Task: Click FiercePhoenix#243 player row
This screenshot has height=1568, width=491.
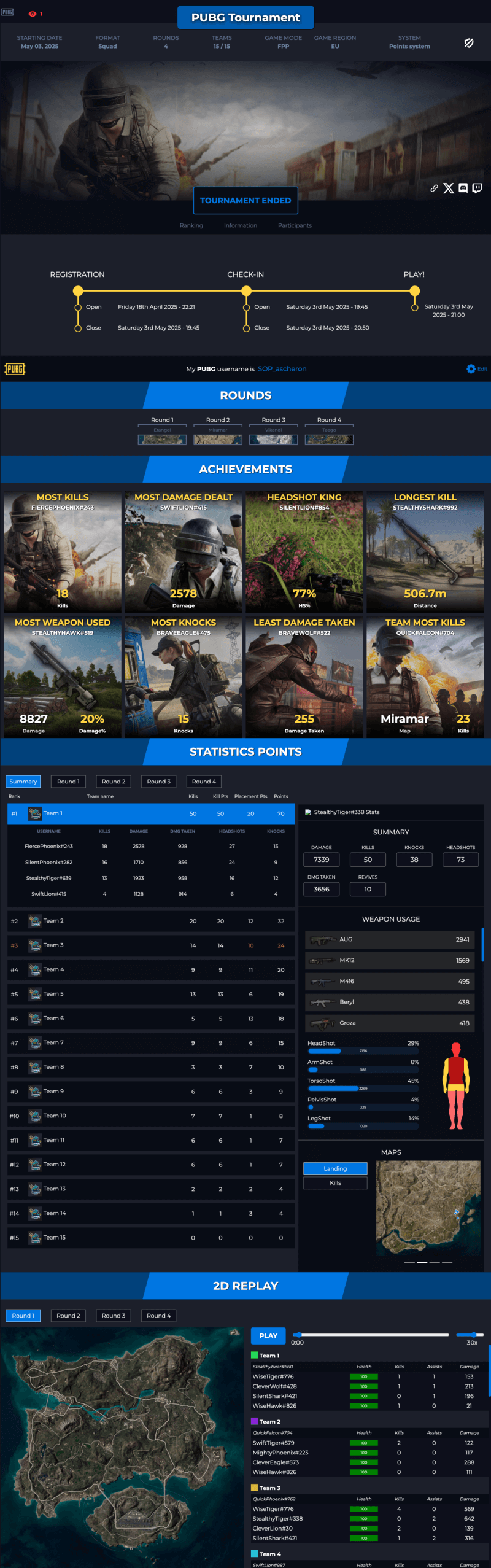Action: click(151, 846)
